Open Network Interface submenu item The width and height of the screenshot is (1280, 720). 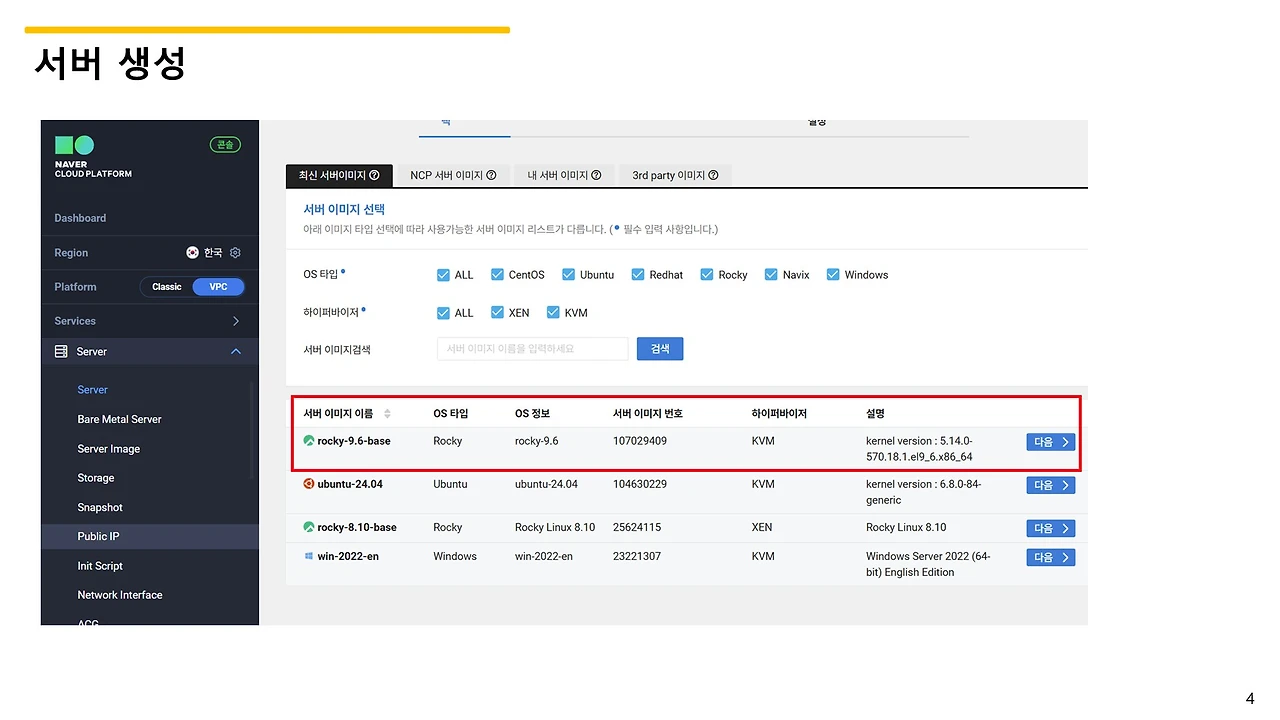point(120,595)
